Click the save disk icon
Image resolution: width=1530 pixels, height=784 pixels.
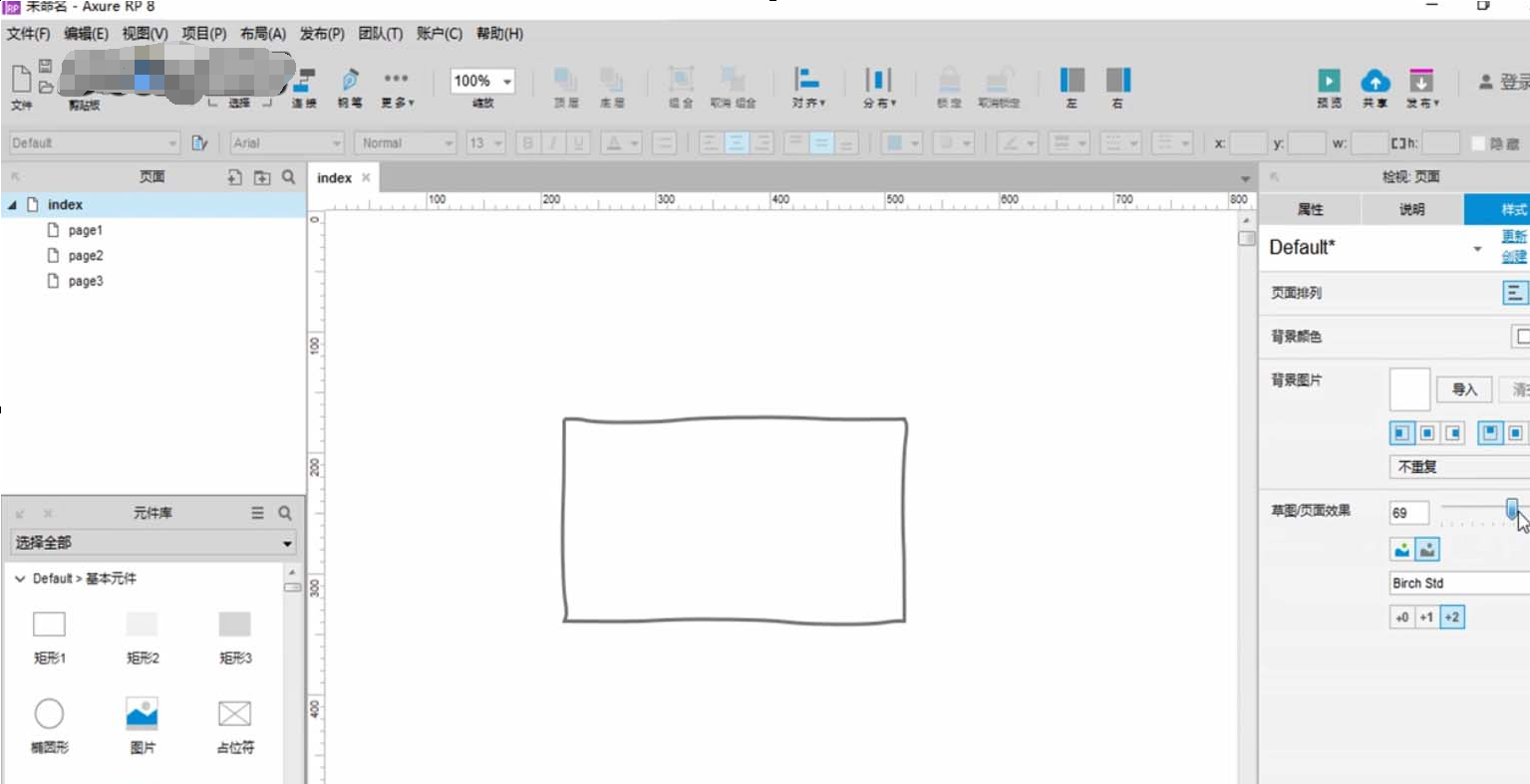46,66
